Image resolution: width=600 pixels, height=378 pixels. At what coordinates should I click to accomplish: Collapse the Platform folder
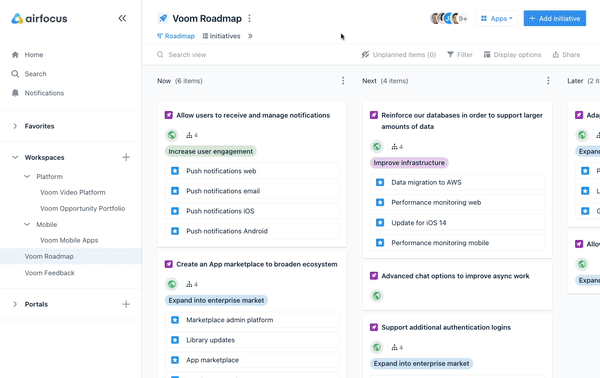tap(27, 176)
